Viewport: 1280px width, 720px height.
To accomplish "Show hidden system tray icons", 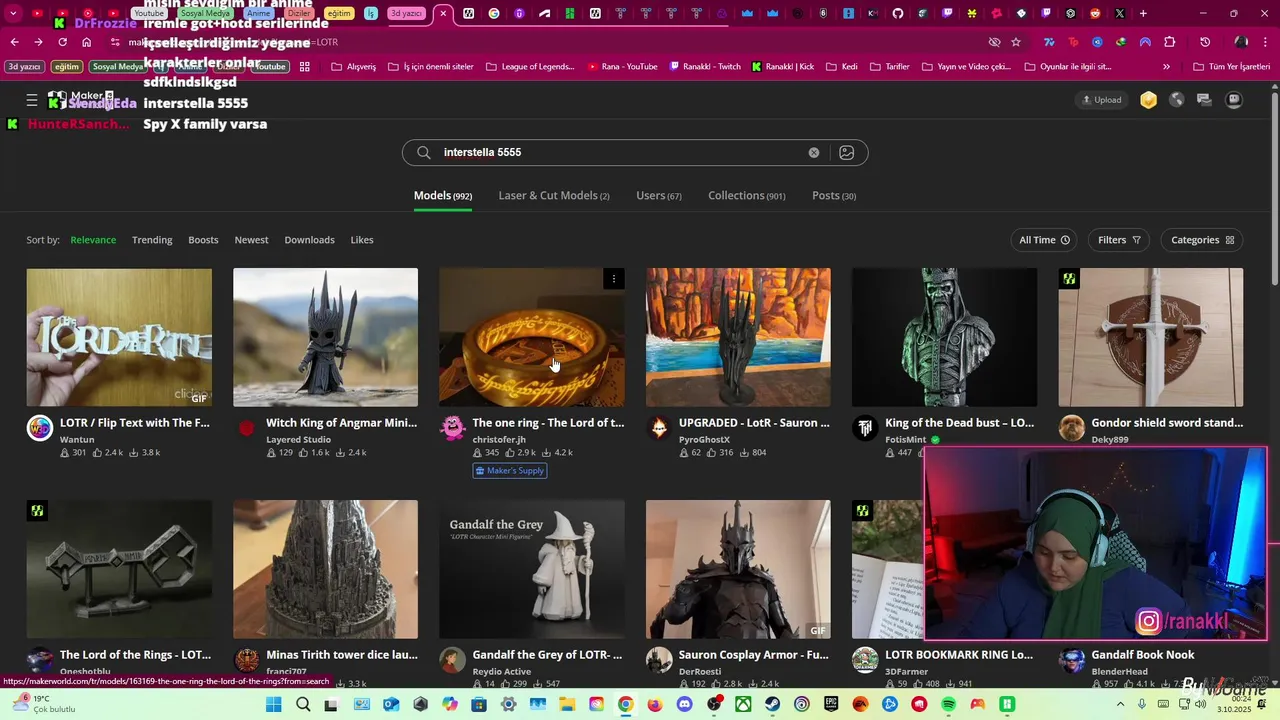I will 1120,704.
